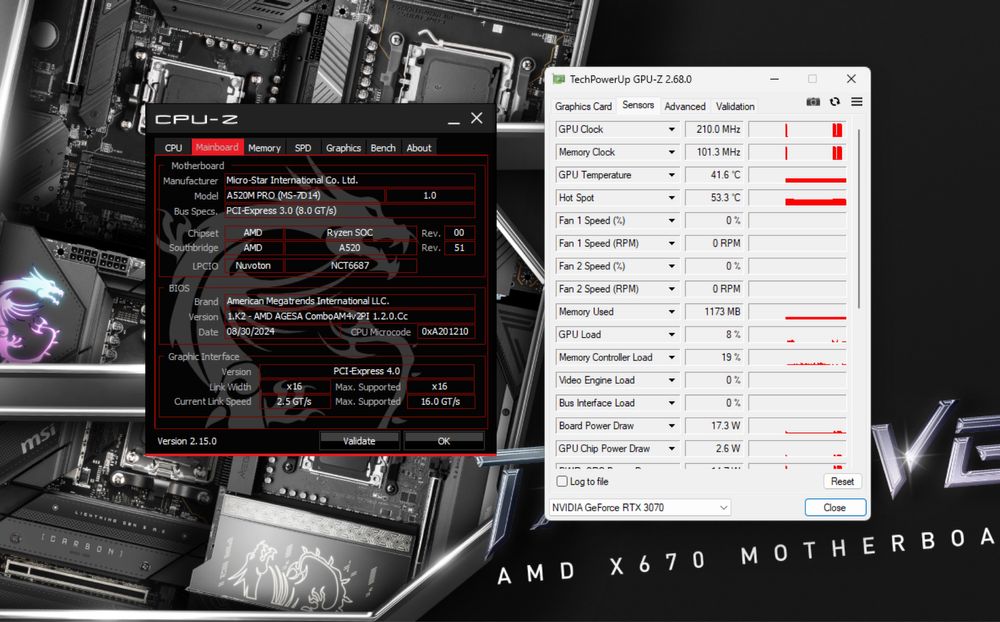Open the SPD tab in CPU-Z
The image size is (1000, 622).
coord(303,147)
